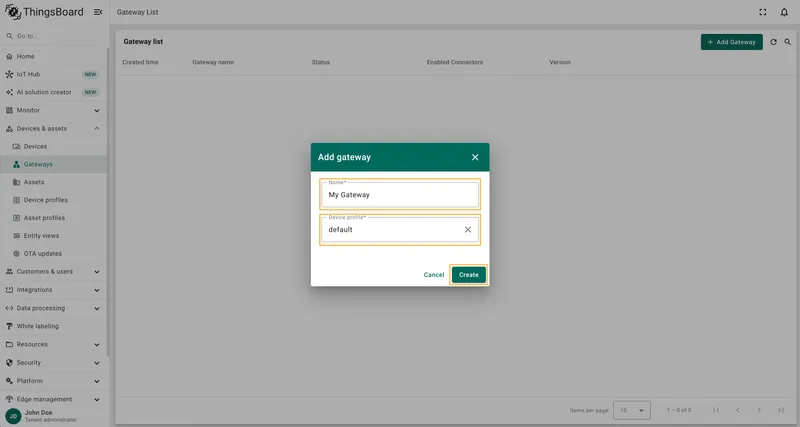Click the Gateway List breadcrumb title
This screenshot has width=800, height=427.
[138, 12]
